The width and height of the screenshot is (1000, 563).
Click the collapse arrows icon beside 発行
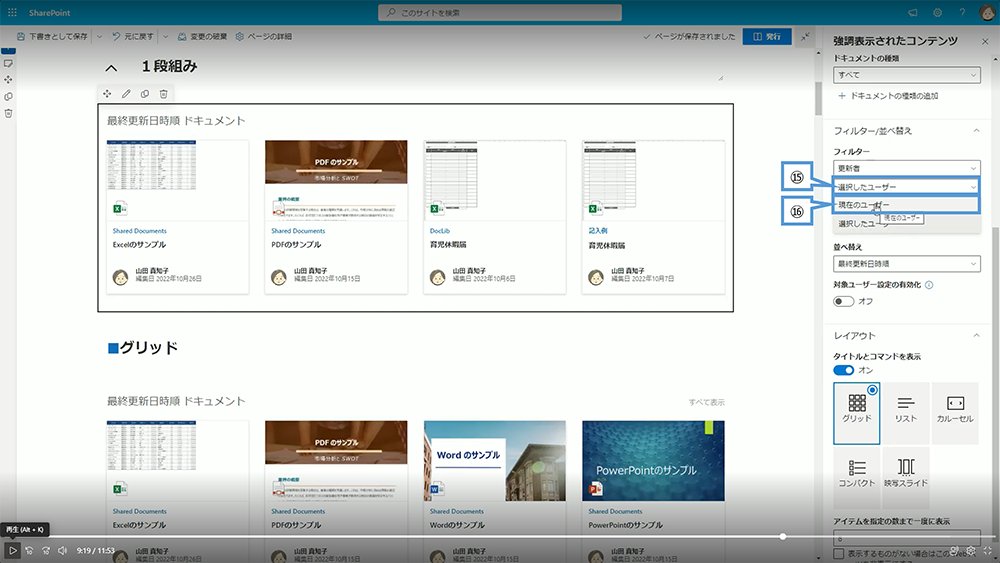point(805,36)
